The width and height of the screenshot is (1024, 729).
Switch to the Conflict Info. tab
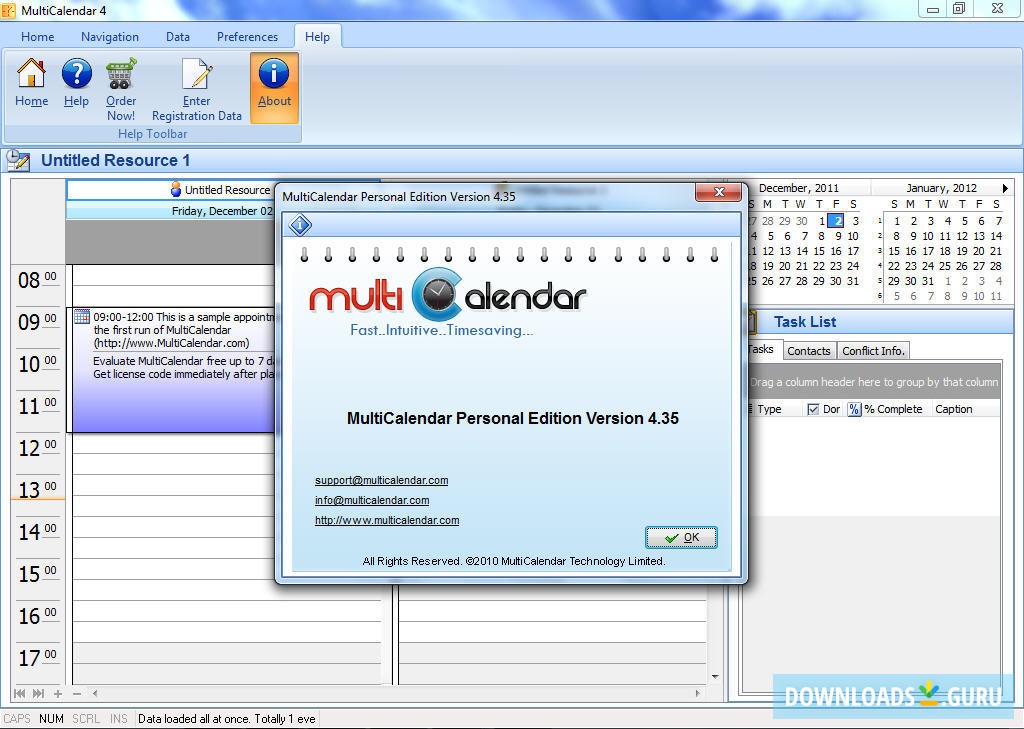click(x=873, y=351)
